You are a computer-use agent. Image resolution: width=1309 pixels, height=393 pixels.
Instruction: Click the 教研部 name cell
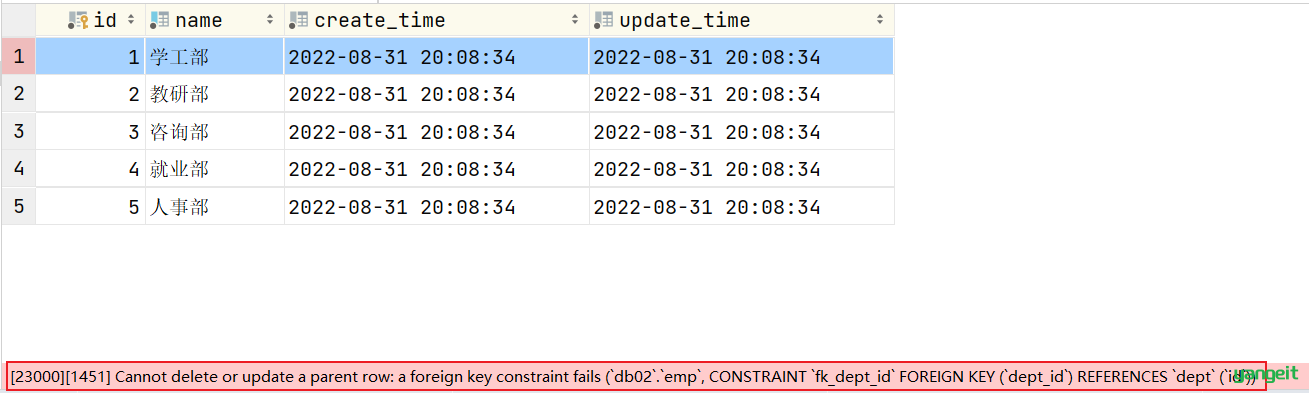click(x=215, y=94)
